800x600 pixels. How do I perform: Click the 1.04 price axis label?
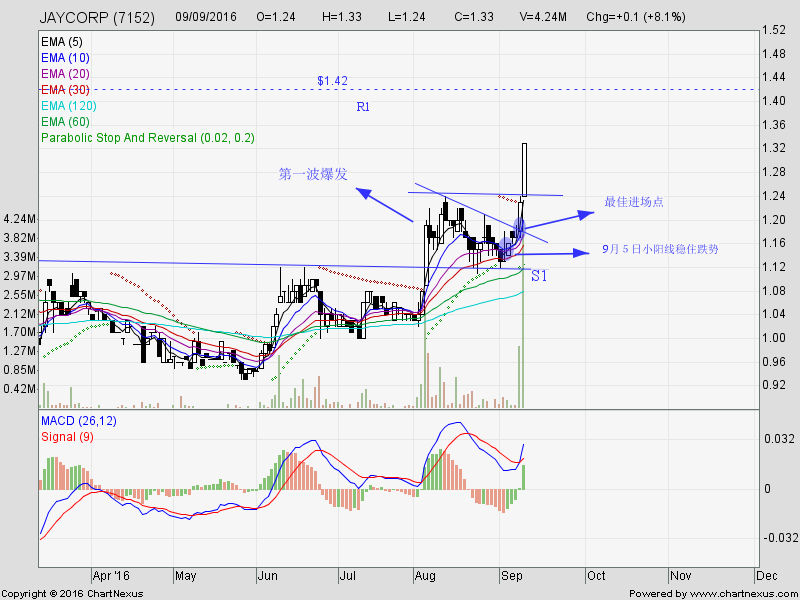click(773, 314)
